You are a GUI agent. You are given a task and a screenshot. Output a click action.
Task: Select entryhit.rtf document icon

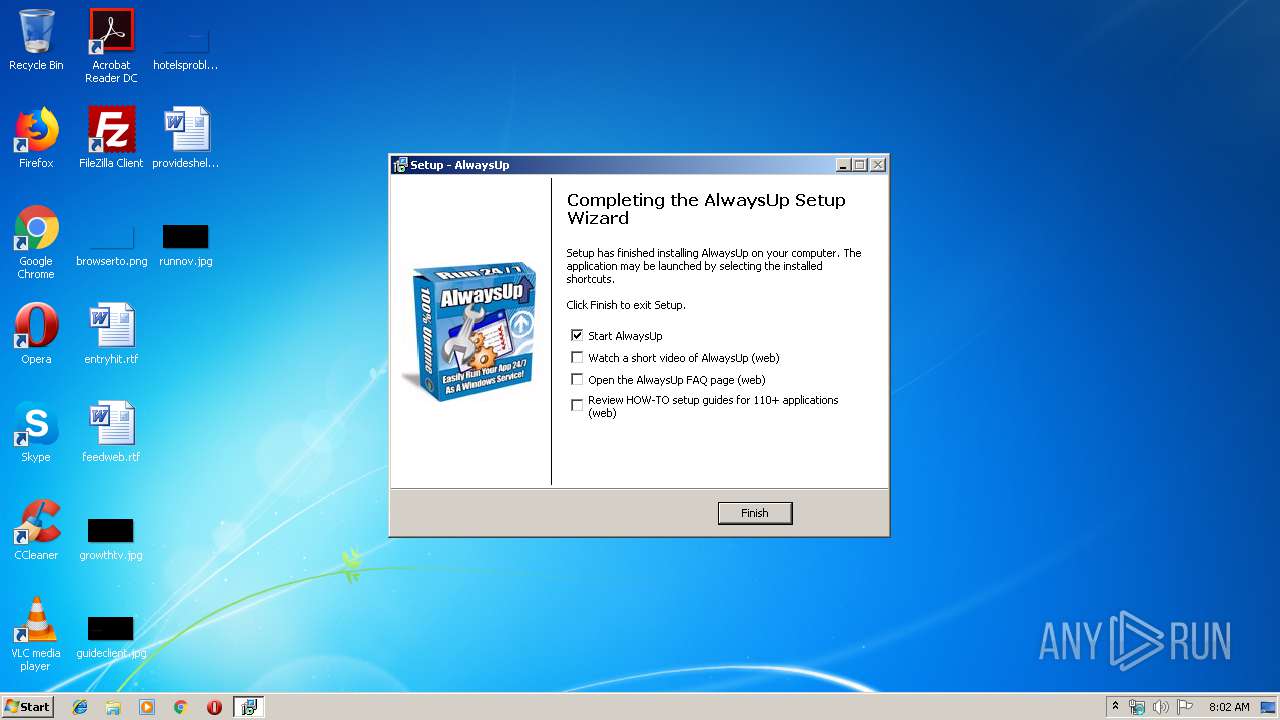[x=111, y=334]
